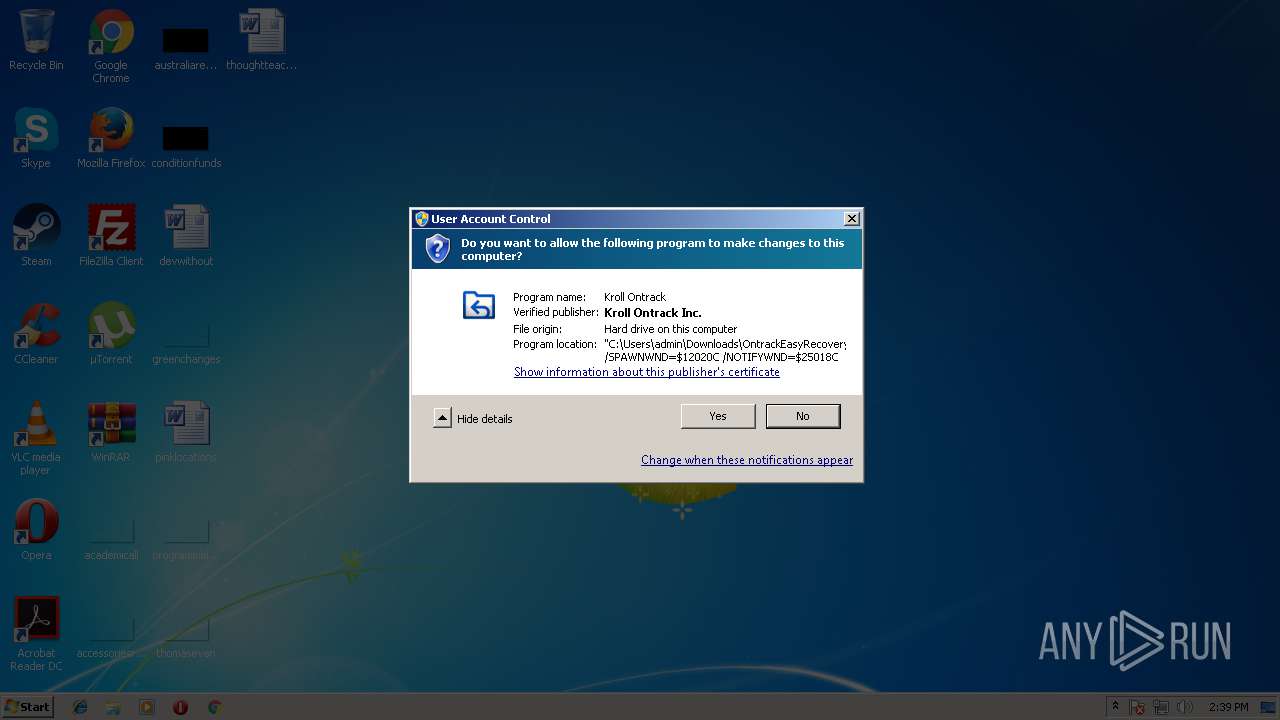1280x720 pixels.
Task: Collapse details with Hide details arrow
Action: [442, 418]
